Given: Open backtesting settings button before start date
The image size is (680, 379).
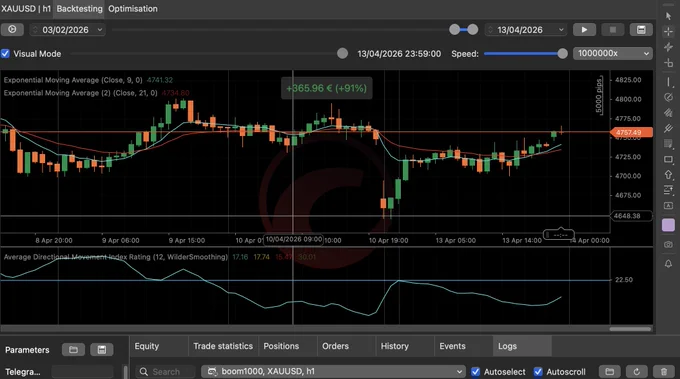Looking at the screenshot, I should pos(12,29).
